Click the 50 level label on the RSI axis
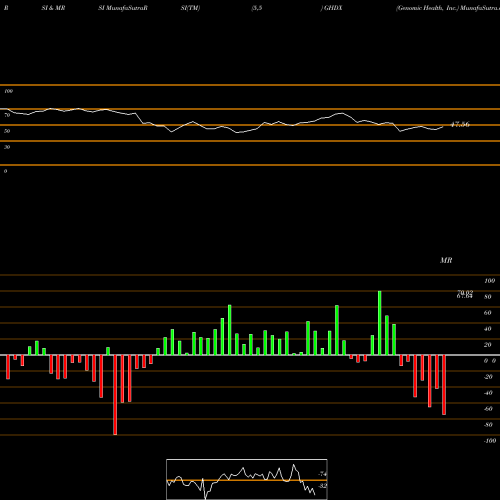 tap(7, 131)
